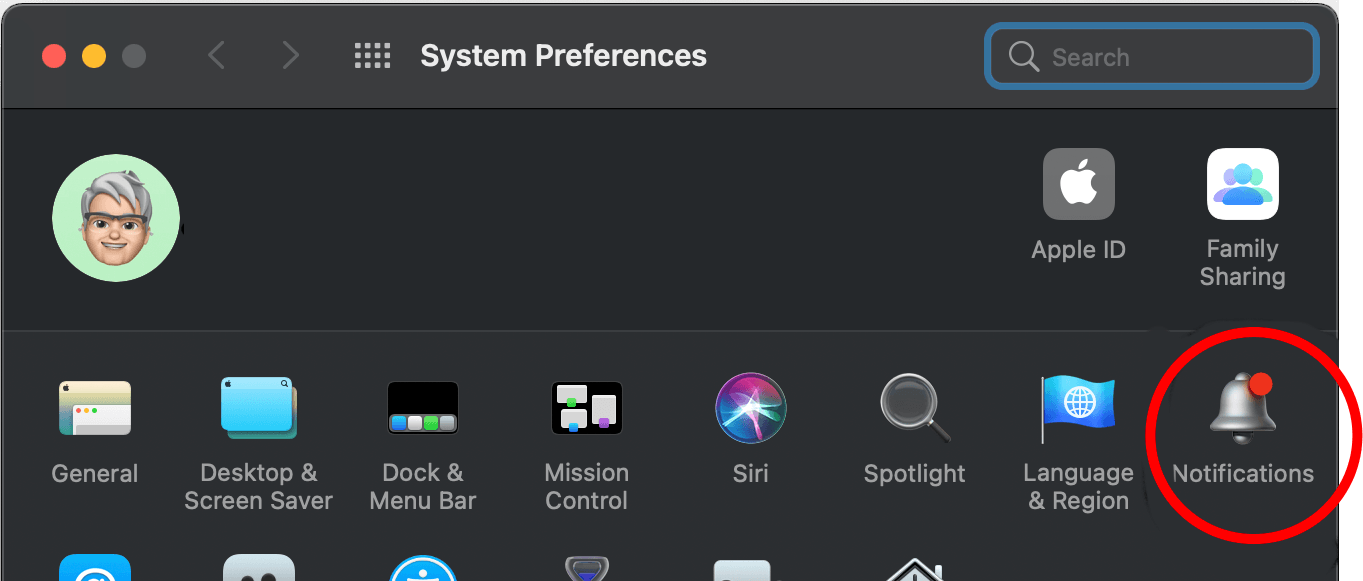This screenshot has width=1363, height=581.
Task: Go back with the left chevron
Action: (215, 55)
